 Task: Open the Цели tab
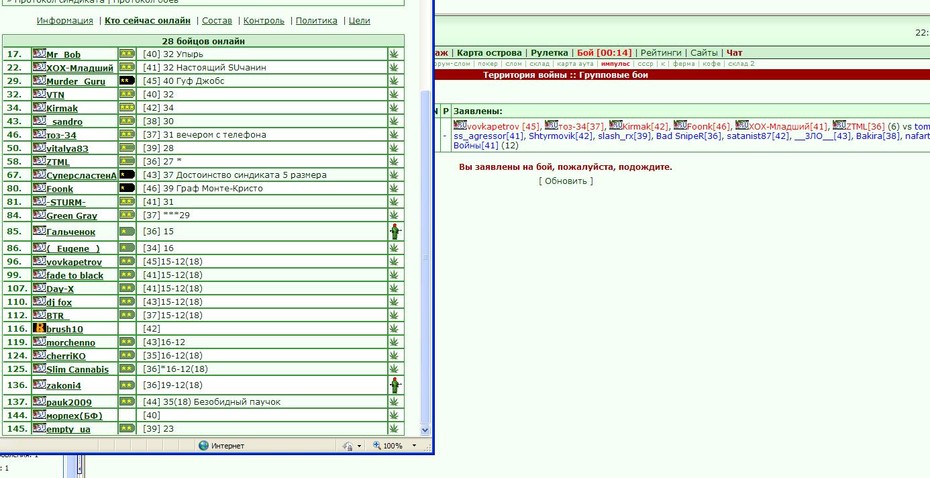point(359,20)
